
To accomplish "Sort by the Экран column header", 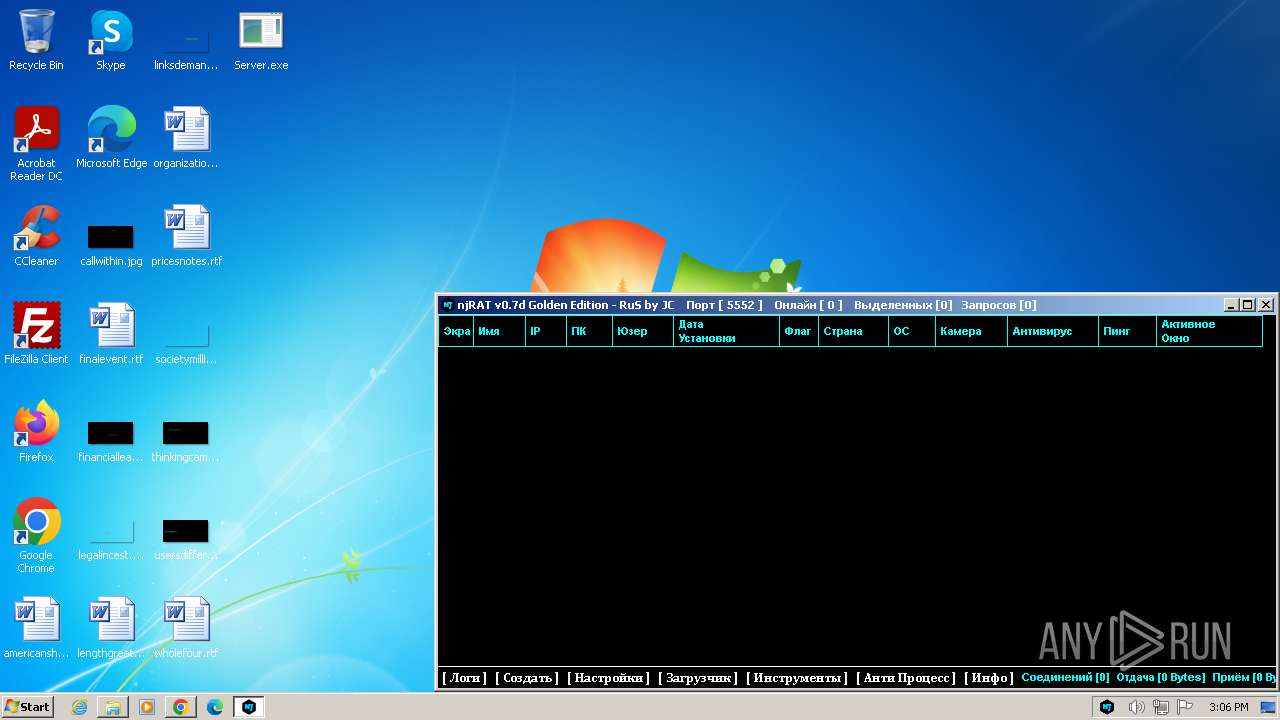I will click(x=456, y=331).
